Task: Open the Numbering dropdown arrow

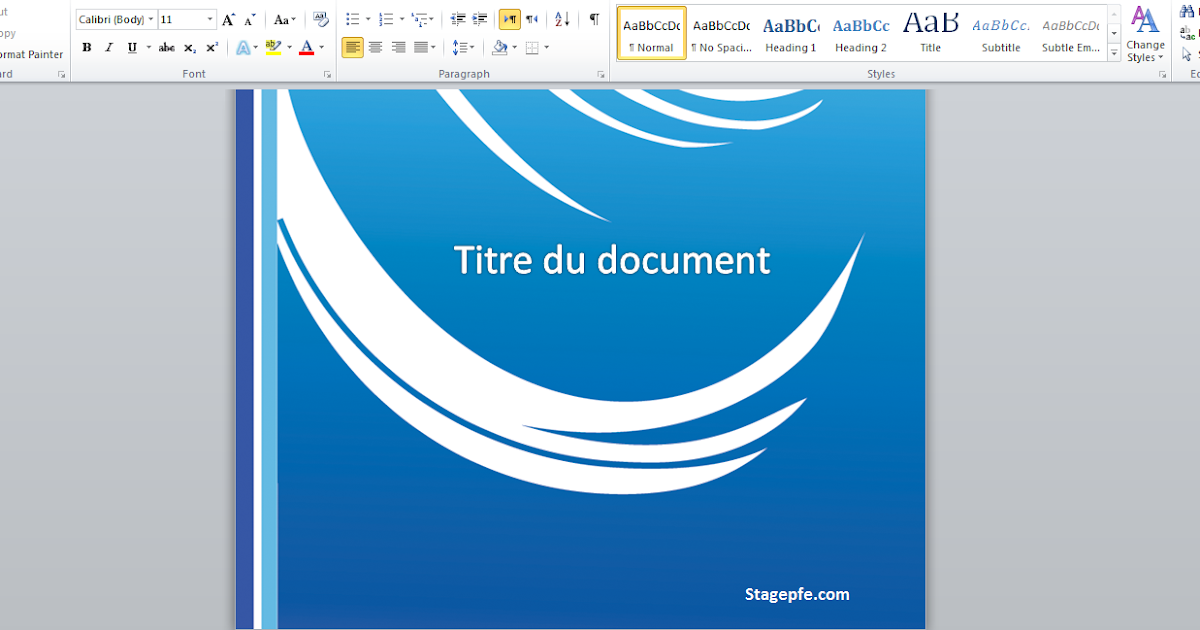Action: 402,19
